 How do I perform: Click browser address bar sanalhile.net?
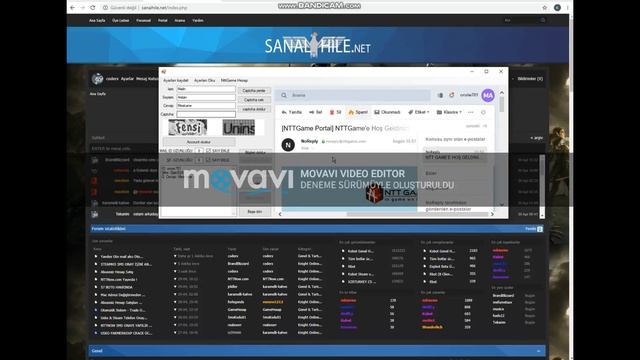click(164, 8)
